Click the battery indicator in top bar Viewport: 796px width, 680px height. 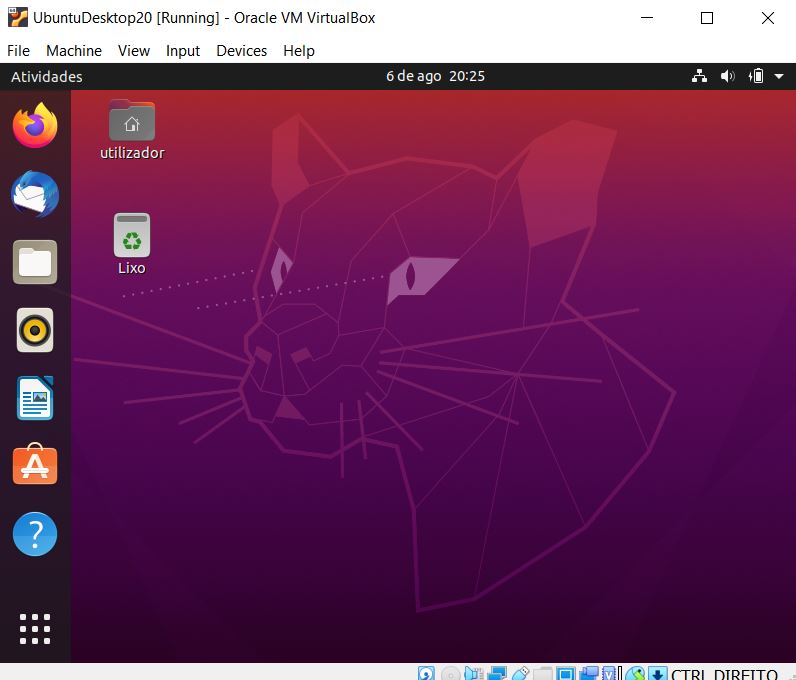(x=756, y=76)
